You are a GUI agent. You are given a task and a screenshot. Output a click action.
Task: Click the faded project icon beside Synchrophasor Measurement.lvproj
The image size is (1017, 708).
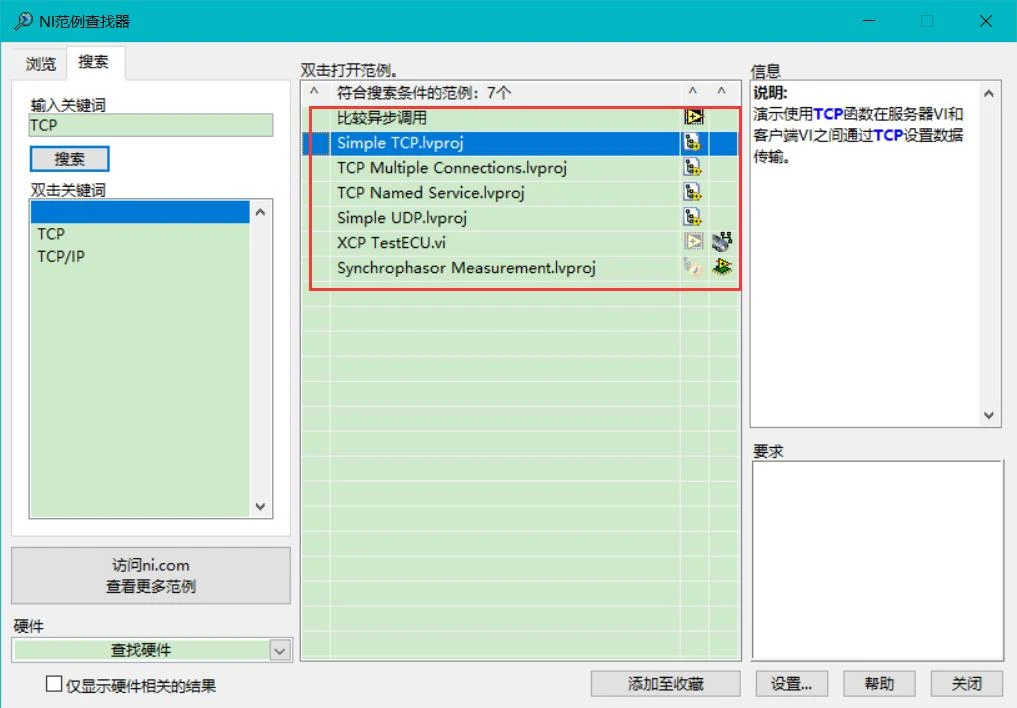[692, 267]
